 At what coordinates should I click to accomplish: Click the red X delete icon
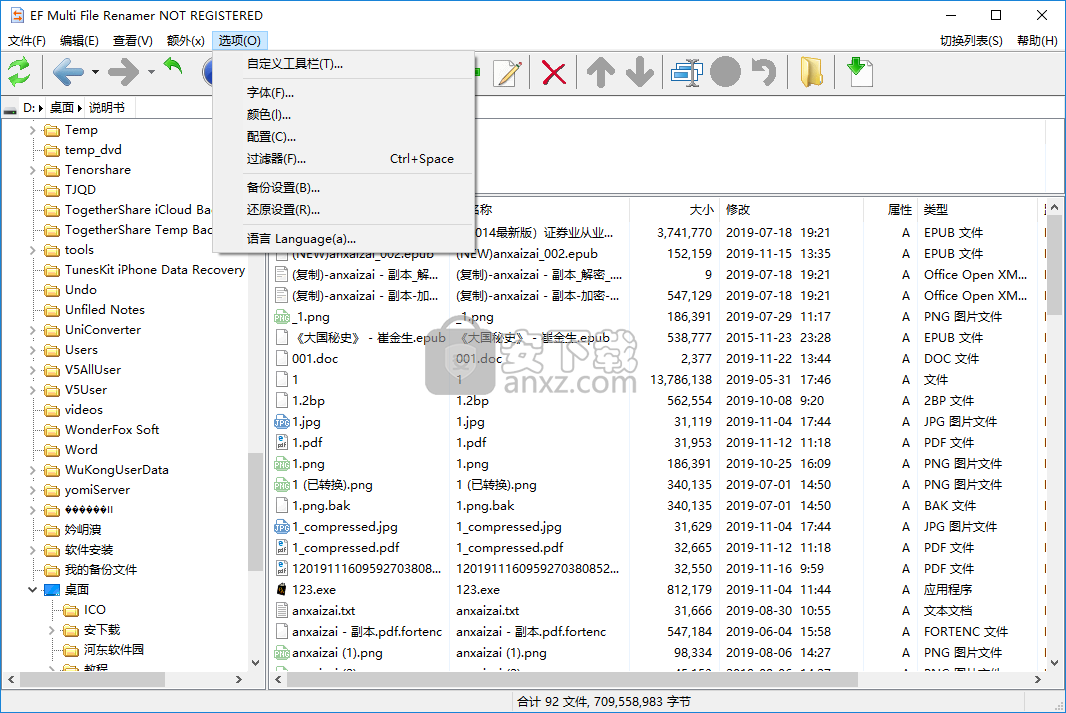(553, 72)
